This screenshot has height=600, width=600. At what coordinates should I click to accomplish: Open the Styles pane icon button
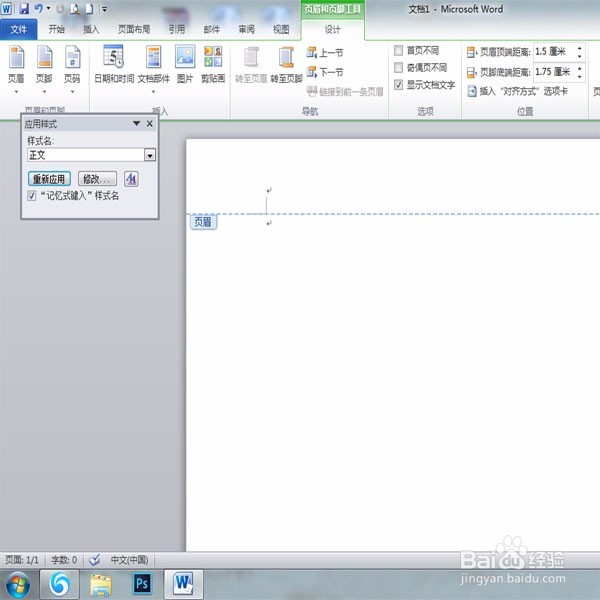131,179
